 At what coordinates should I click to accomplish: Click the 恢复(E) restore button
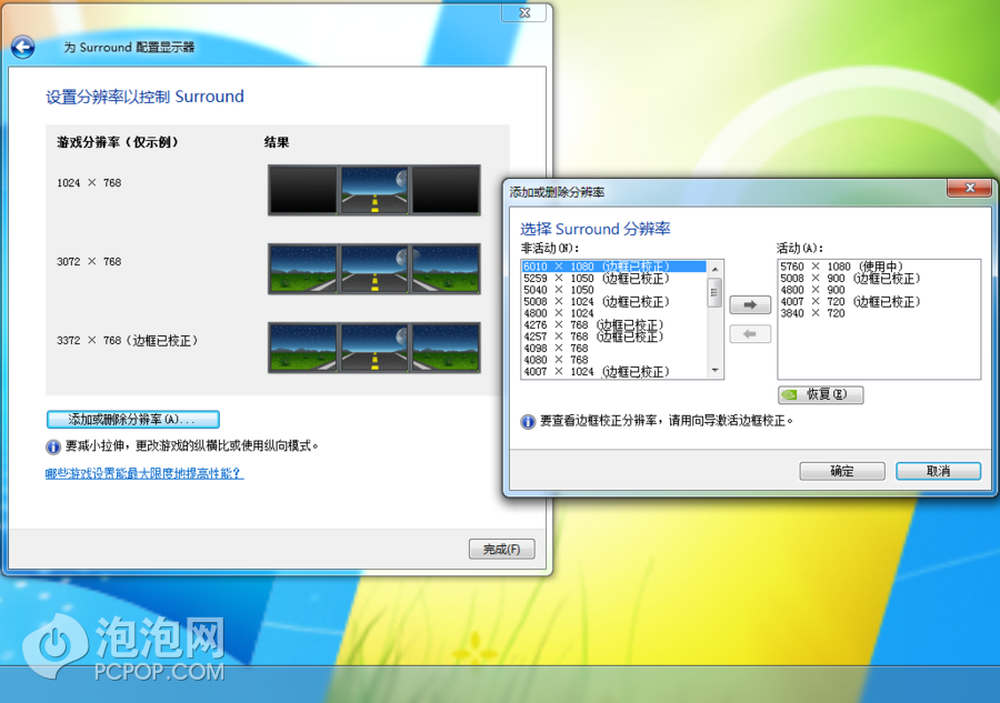821,395
